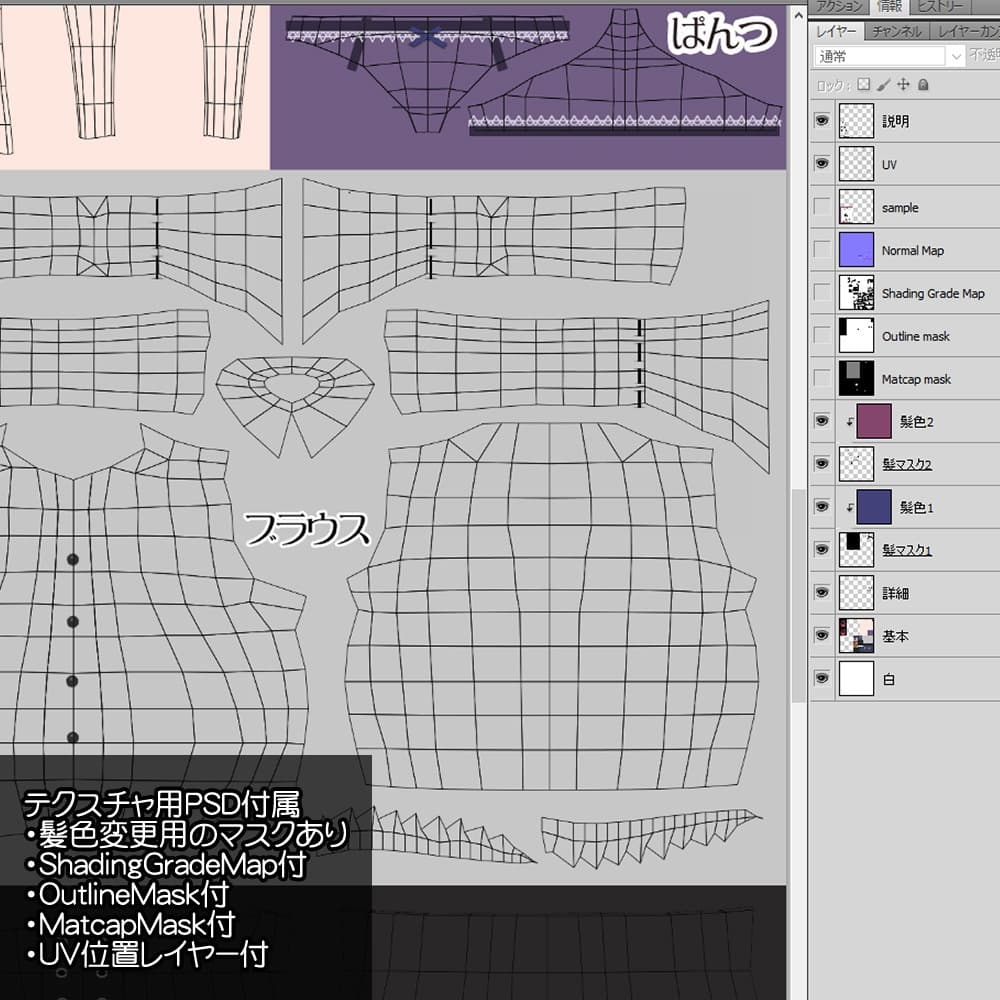Click the lock position move icon

point(904,85)
